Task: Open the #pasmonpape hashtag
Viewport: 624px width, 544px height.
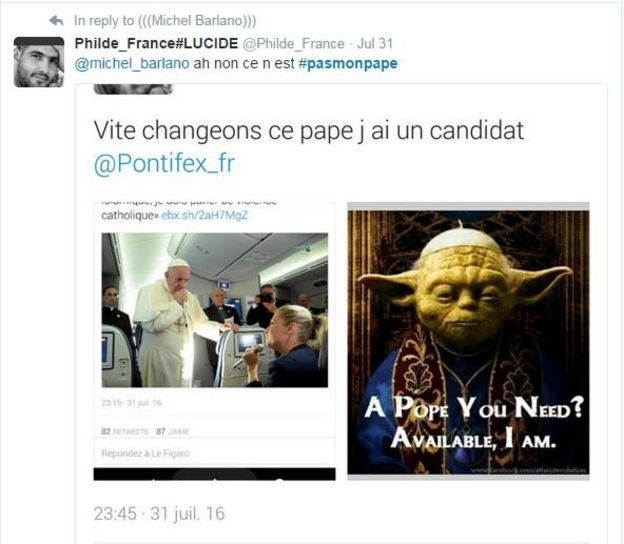Action: pos(348,64)
